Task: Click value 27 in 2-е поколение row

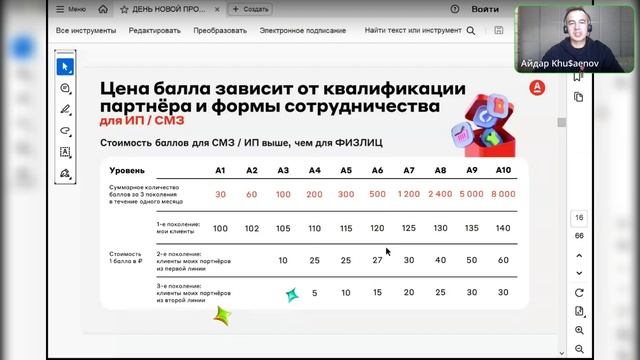Action: 377,260
